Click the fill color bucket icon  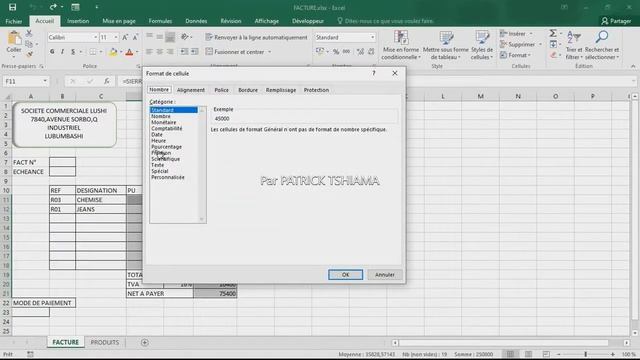(113, 52)
